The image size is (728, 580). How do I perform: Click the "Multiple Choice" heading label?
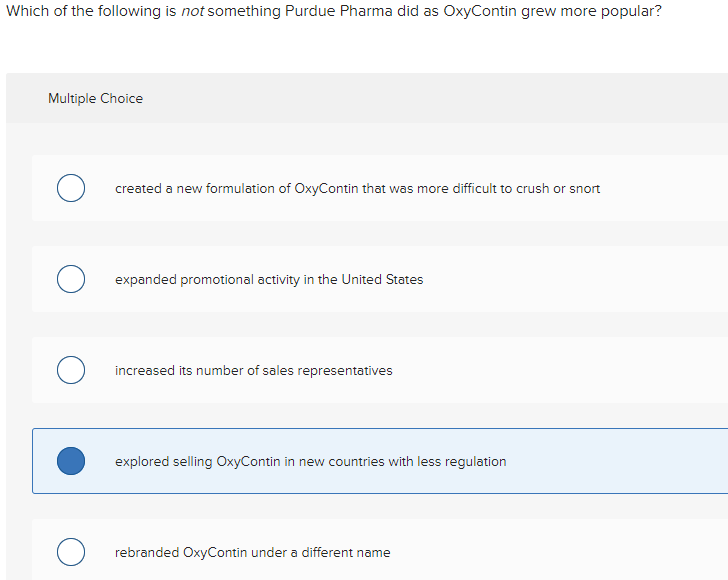tap(95, 98)
